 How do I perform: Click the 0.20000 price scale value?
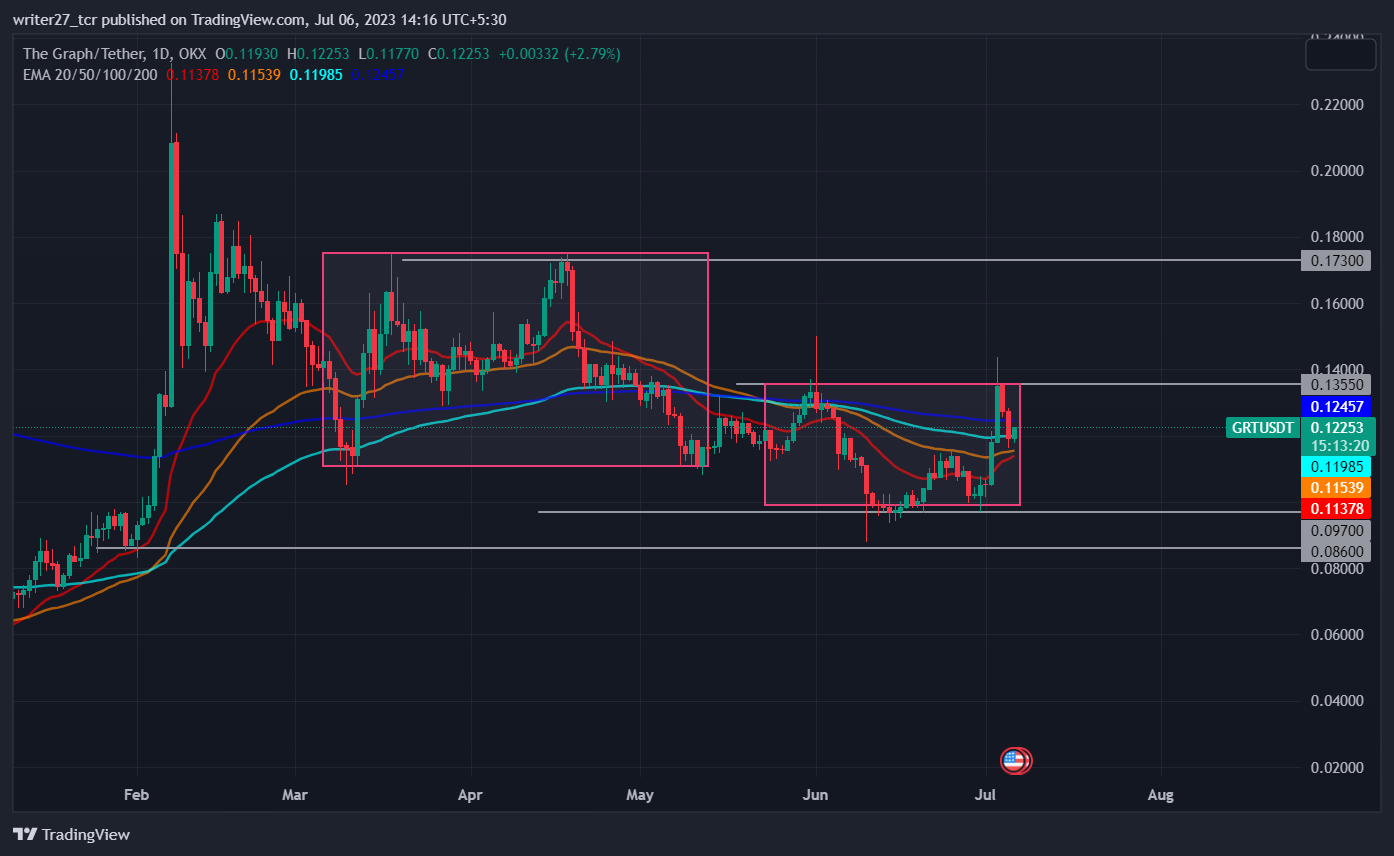[1338, 171]
